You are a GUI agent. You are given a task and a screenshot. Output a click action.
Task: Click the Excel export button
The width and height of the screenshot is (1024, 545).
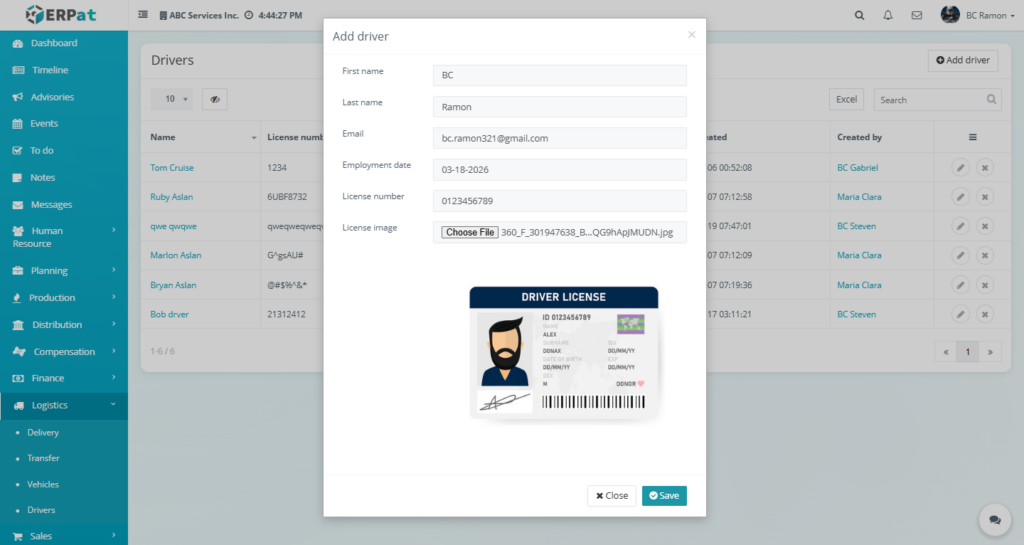click(846, 99)
